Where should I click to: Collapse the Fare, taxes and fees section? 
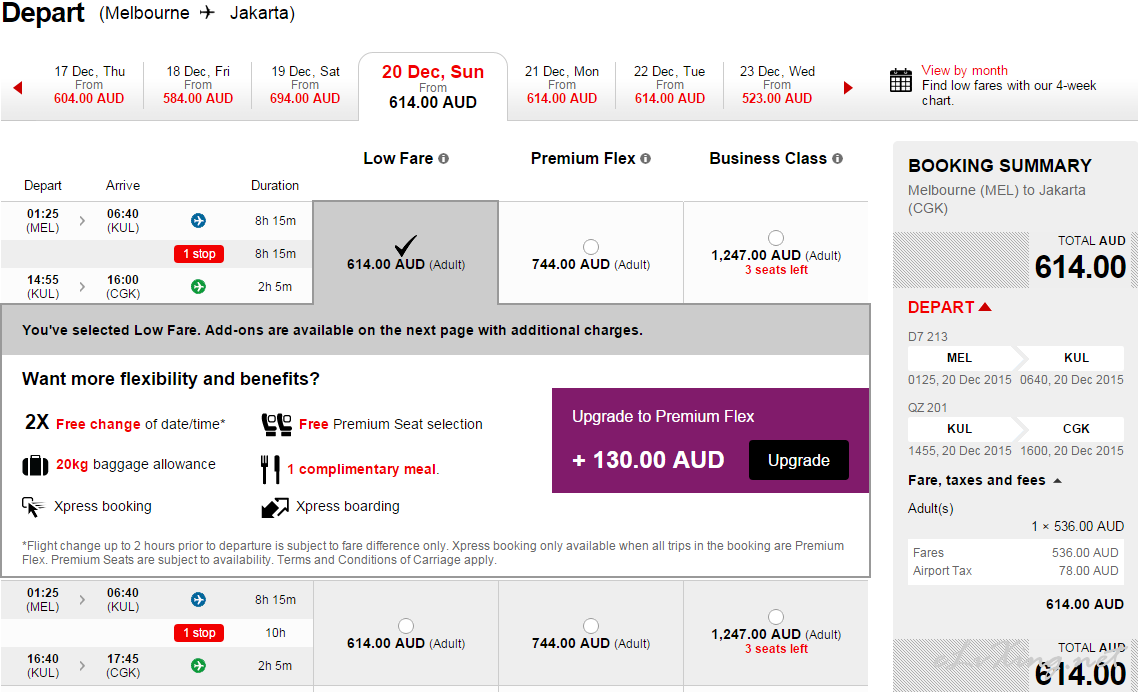pos(1057,481)
